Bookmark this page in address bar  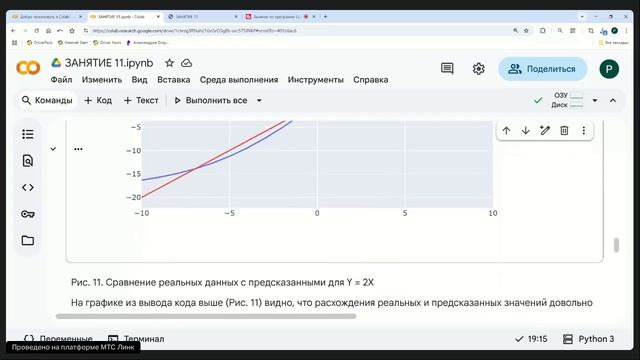[527, 31]
